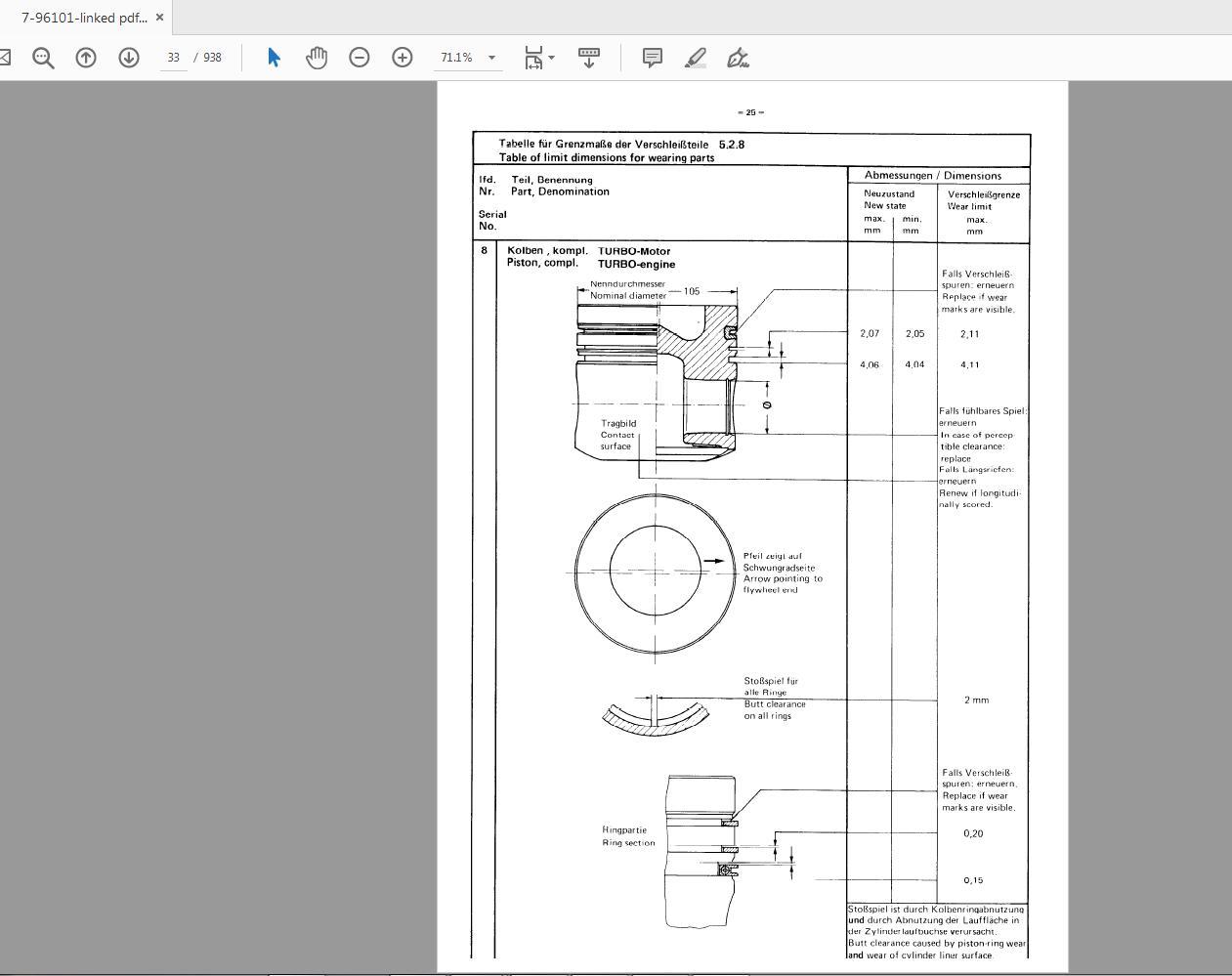Viewport: 1232px width, 976px height.
Task: Zoom in using the plus icon
Action: (x=401, y=57)
